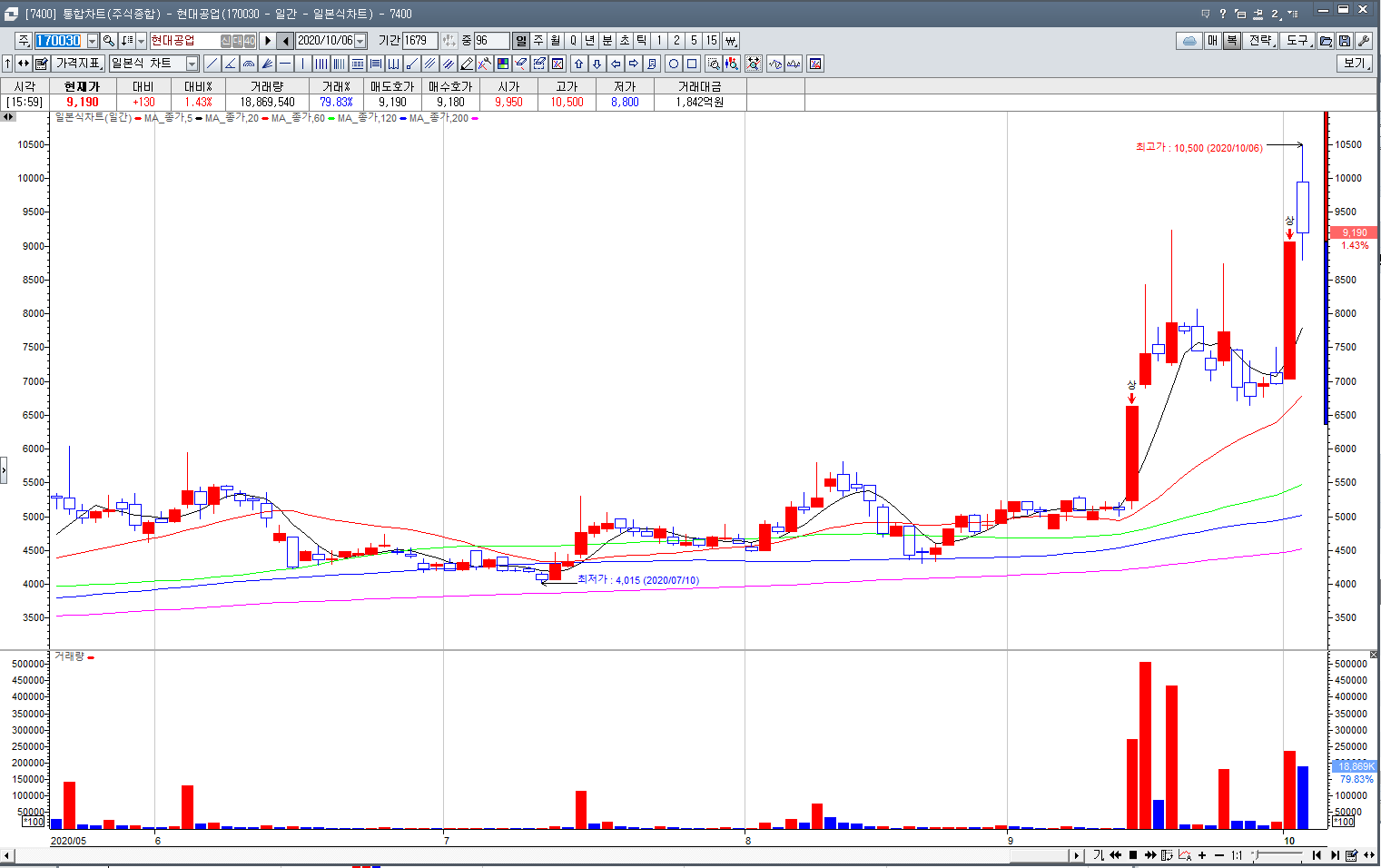
Task: Open the ₩ currency dropdown button
Action: (x=731, y=41)
